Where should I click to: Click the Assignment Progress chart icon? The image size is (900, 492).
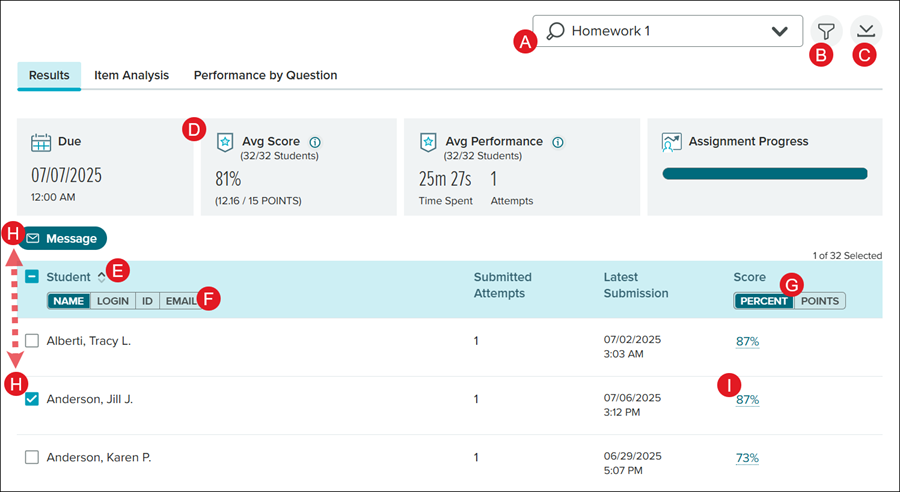[x=671, y=142]
